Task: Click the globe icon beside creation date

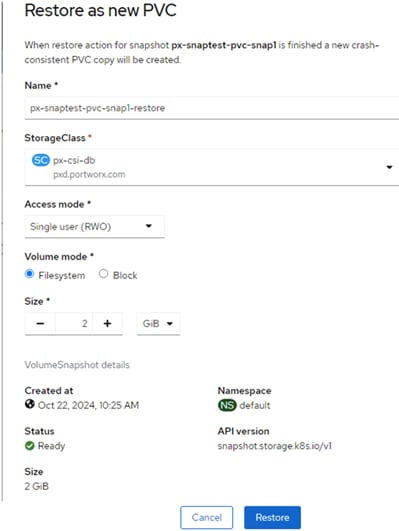Action: [29, 404]
